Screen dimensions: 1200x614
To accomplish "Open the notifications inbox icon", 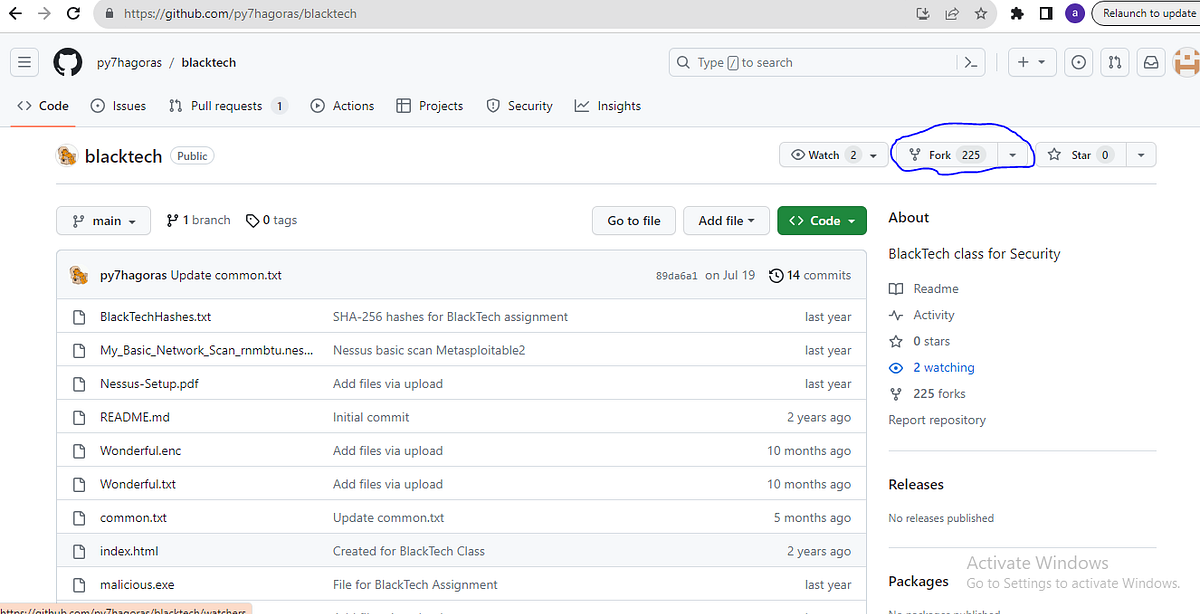I will [x=1150, y=62].
